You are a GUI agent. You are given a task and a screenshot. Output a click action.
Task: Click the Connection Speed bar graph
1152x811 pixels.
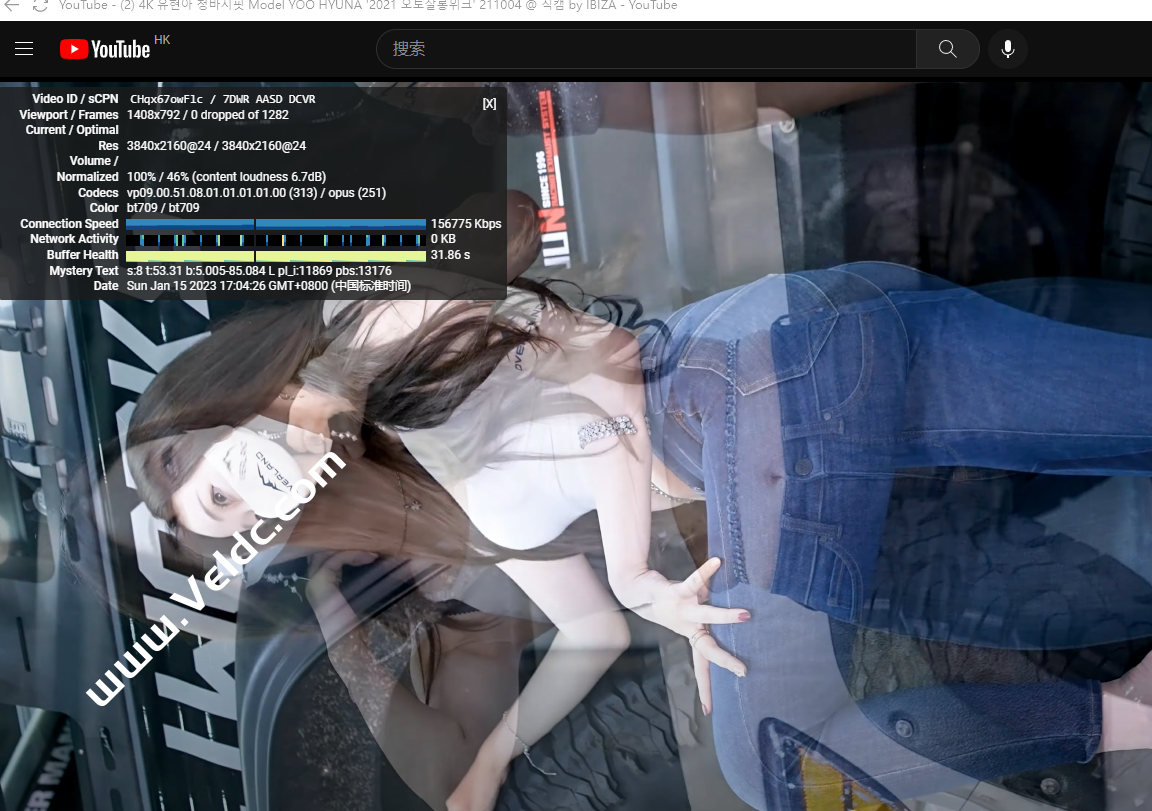(x=276, y=224)
